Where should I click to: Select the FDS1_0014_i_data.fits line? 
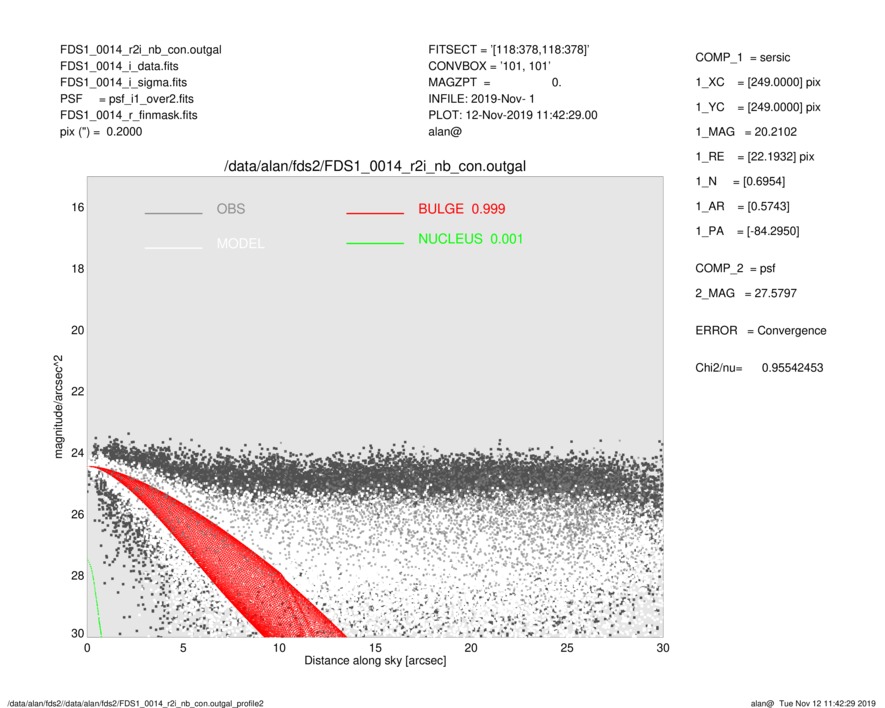[x=119, y=66]
